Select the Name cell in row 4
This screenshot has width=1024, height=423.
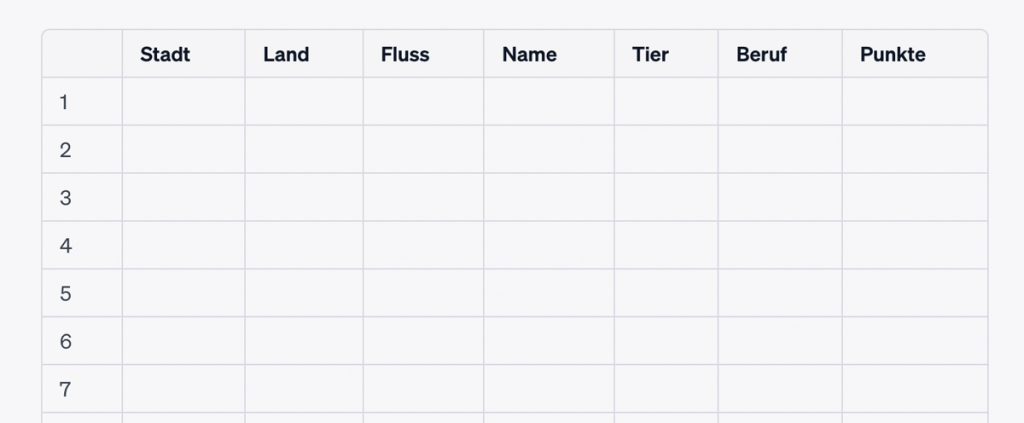point(548,245)
